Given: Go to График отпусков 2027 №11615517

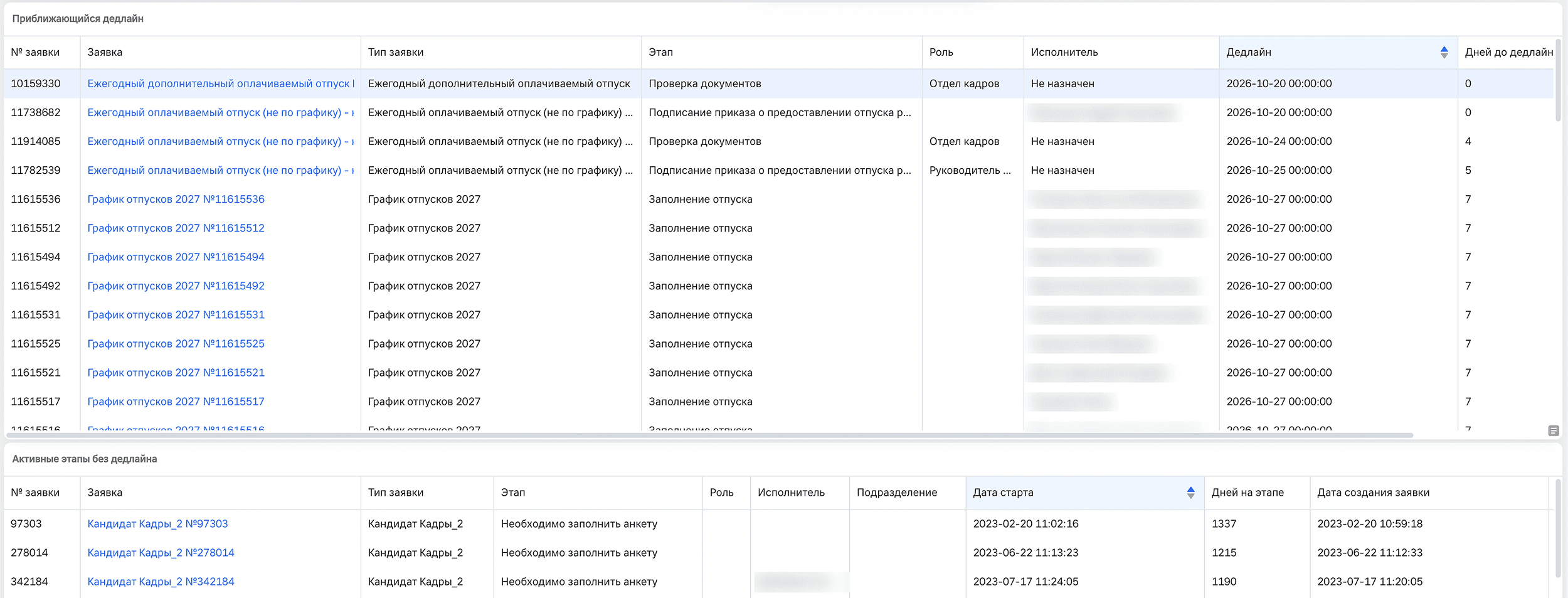Looking at the screenshot, I should [176, 402].
